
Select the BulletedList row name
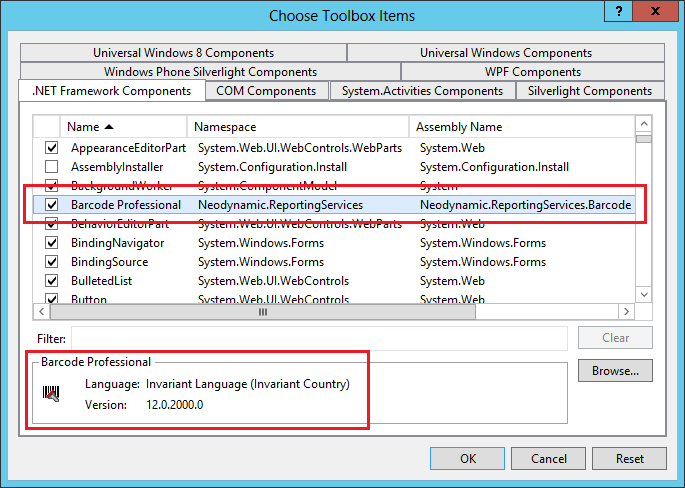101,280
